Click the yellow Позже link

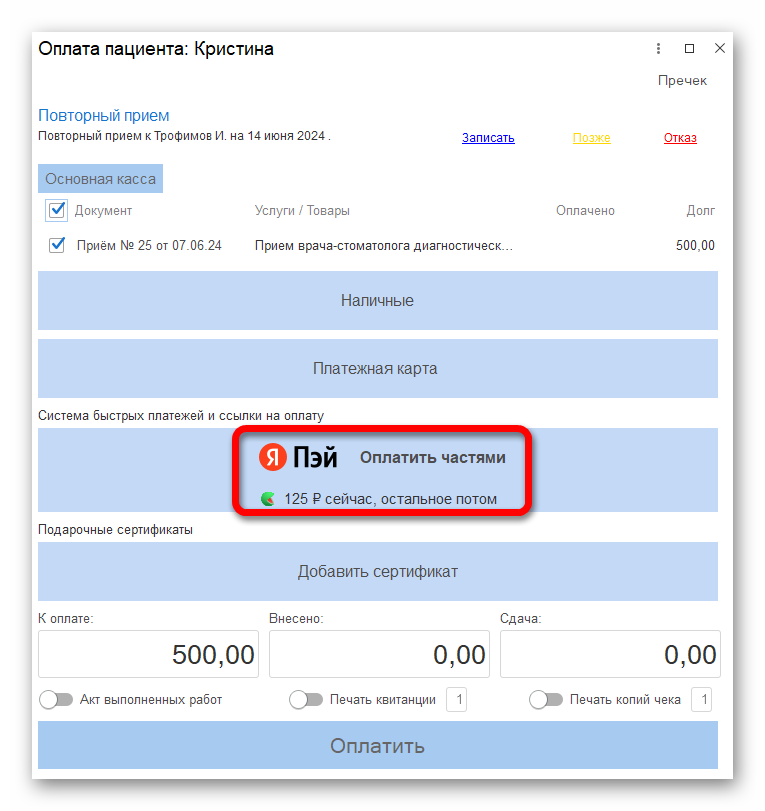point(591,138)
